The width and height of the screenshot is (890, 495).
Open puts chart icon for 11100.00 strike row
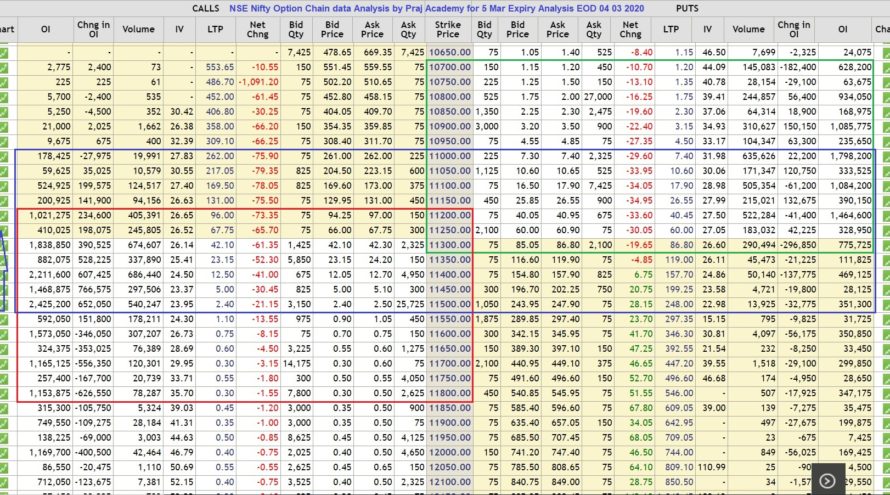click(886, 186)
